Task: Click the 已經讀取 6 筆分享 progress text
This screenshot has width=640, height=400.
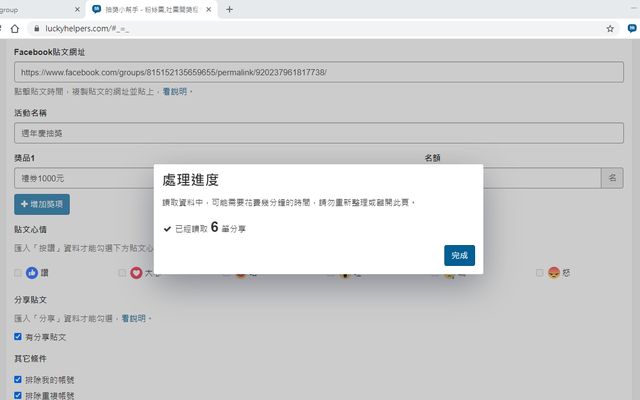Action: [210, 228]
